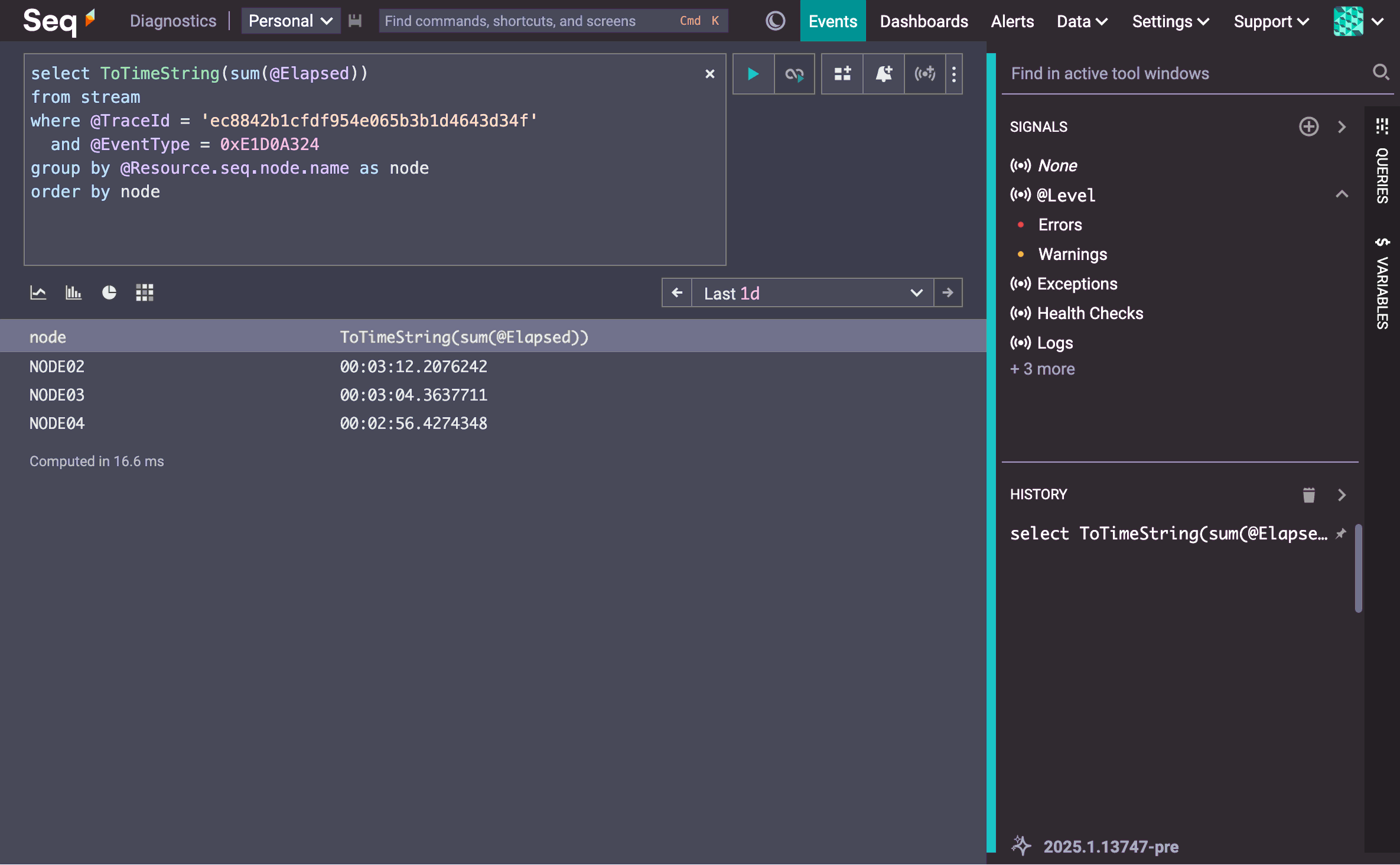The image size is (1400, 865).
Task: Go to previous time range arrow
Action: (677, 292)
